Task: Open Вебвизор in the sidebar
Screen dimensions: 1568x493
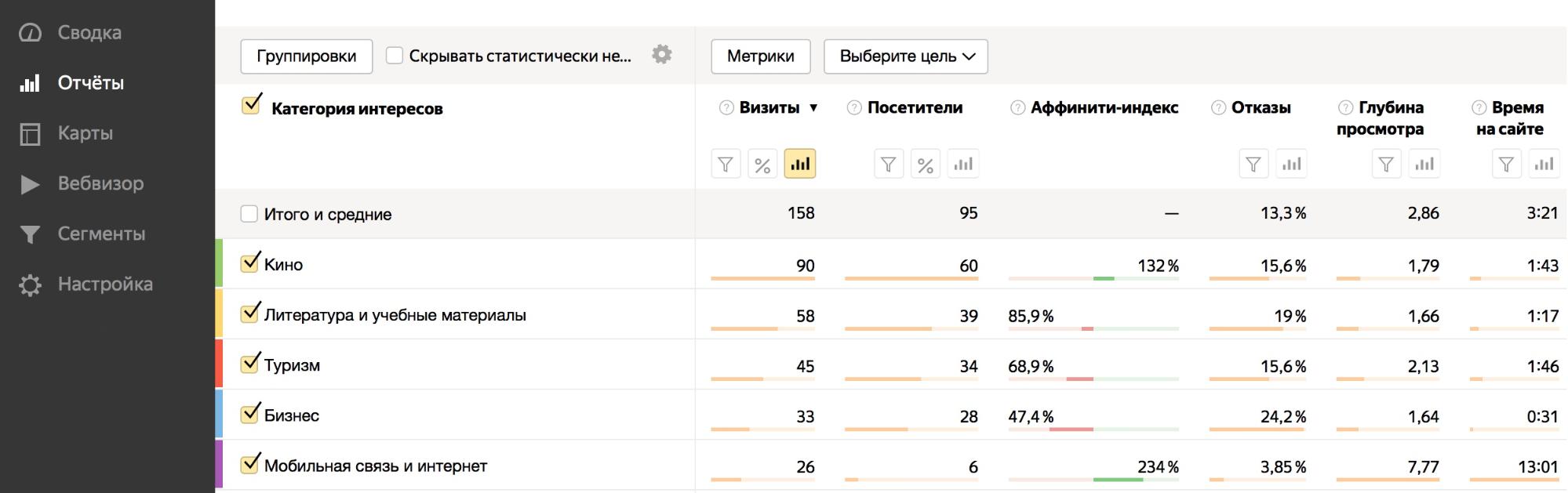Action: 100,183
